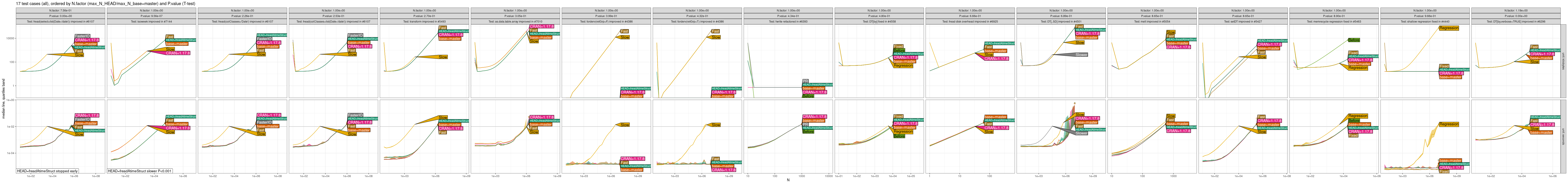Viewport: 1568px width, 184px height.
Task: Click the 'HEAD=freadAtimeStruct stopped early' label
Action: [x=48, y=171]
